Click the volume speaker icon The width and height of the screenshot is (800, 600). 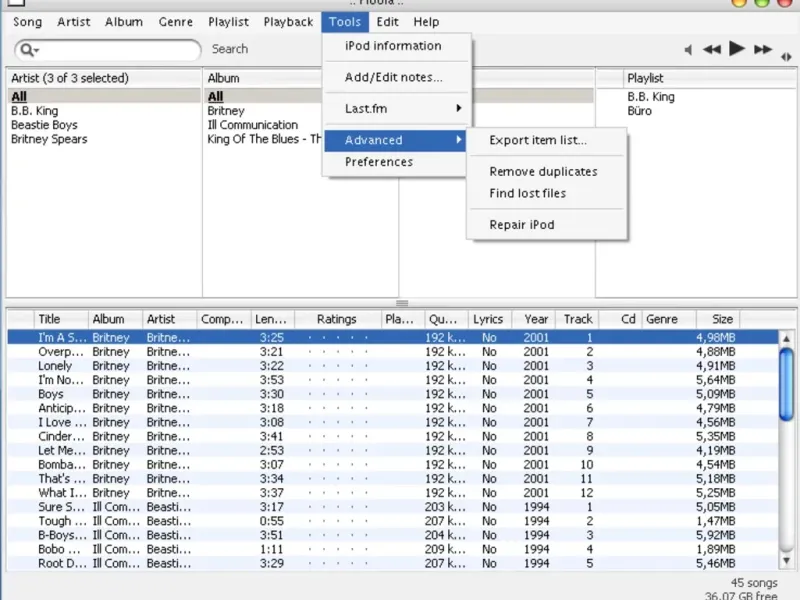click(688, 50)
